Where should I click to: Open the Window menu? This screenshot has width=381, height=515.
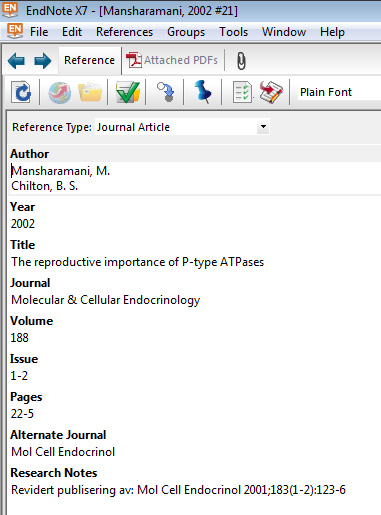pos(284,32)
